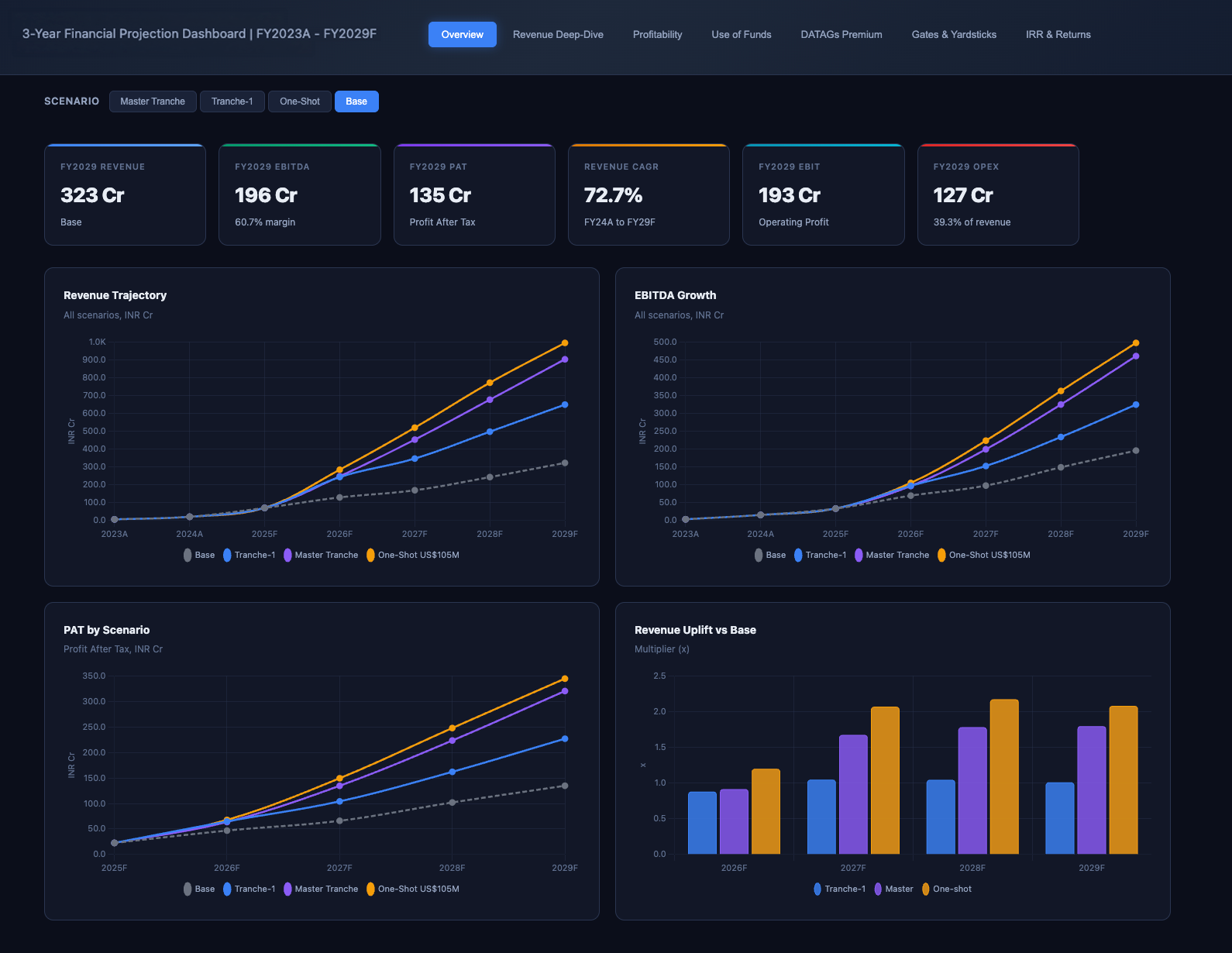
Task: Select the Master Tranche scenario
Action: click(x=153, y=101)
